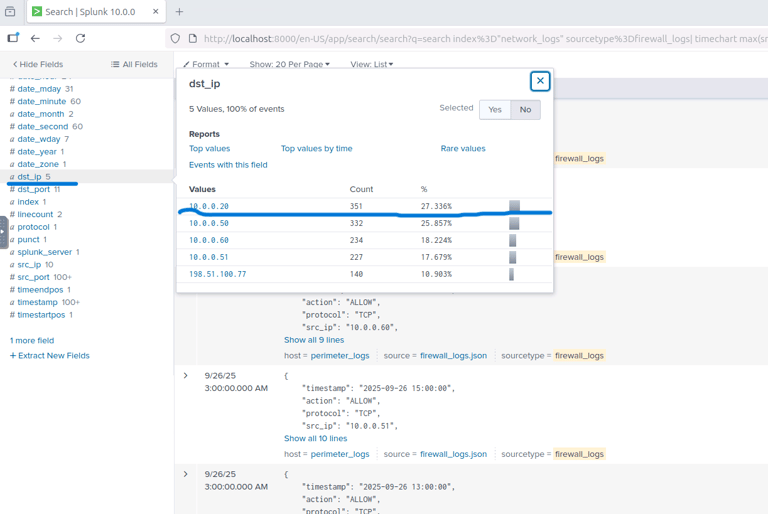Image resolution: width=768 pixels, height=514 pixels.
Task: Close the dst_ip field popup
Action: (540, 81)
